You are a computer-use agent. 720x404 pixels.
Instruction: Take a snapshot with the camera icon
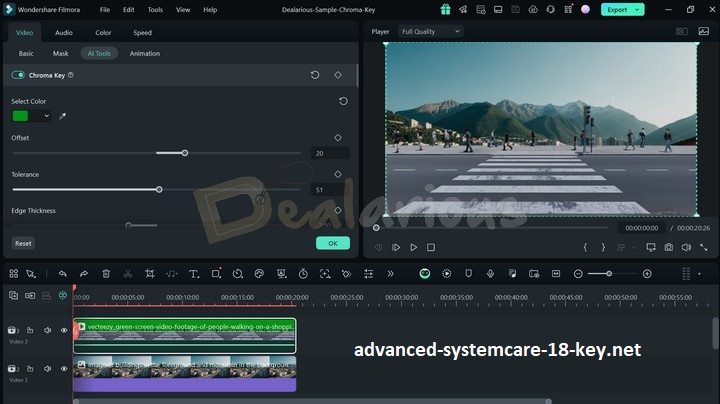pyautogui.click(x=668, y=247)
